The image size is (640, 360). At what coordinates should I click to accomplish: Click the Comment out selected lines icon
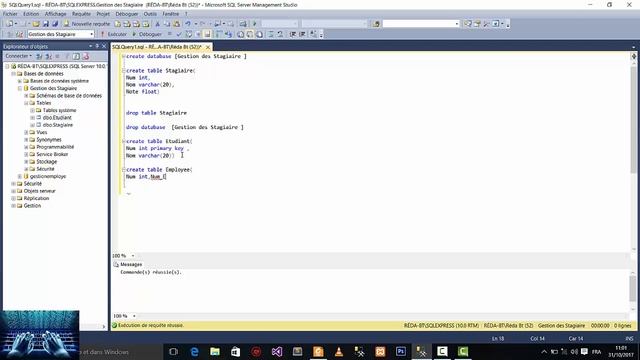click(x=271, y=34)
